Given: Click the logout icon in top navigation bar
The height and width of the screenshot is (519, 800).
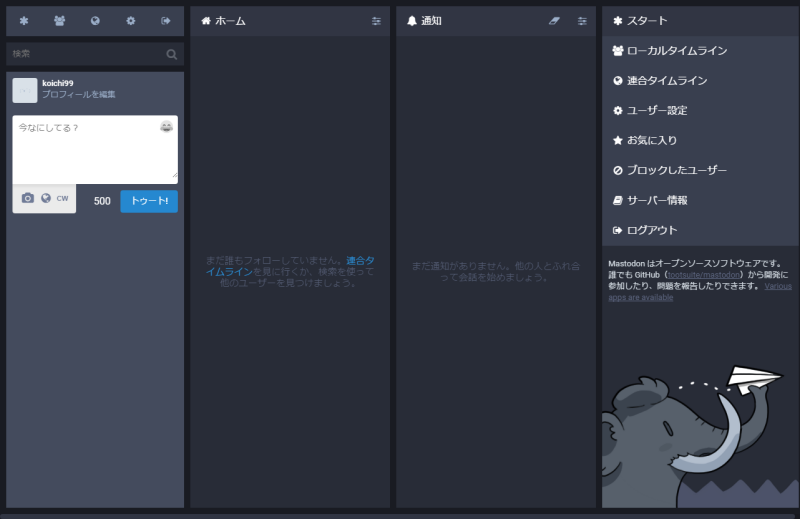Looking at the screenshot, I should click(x=166, y=21).
